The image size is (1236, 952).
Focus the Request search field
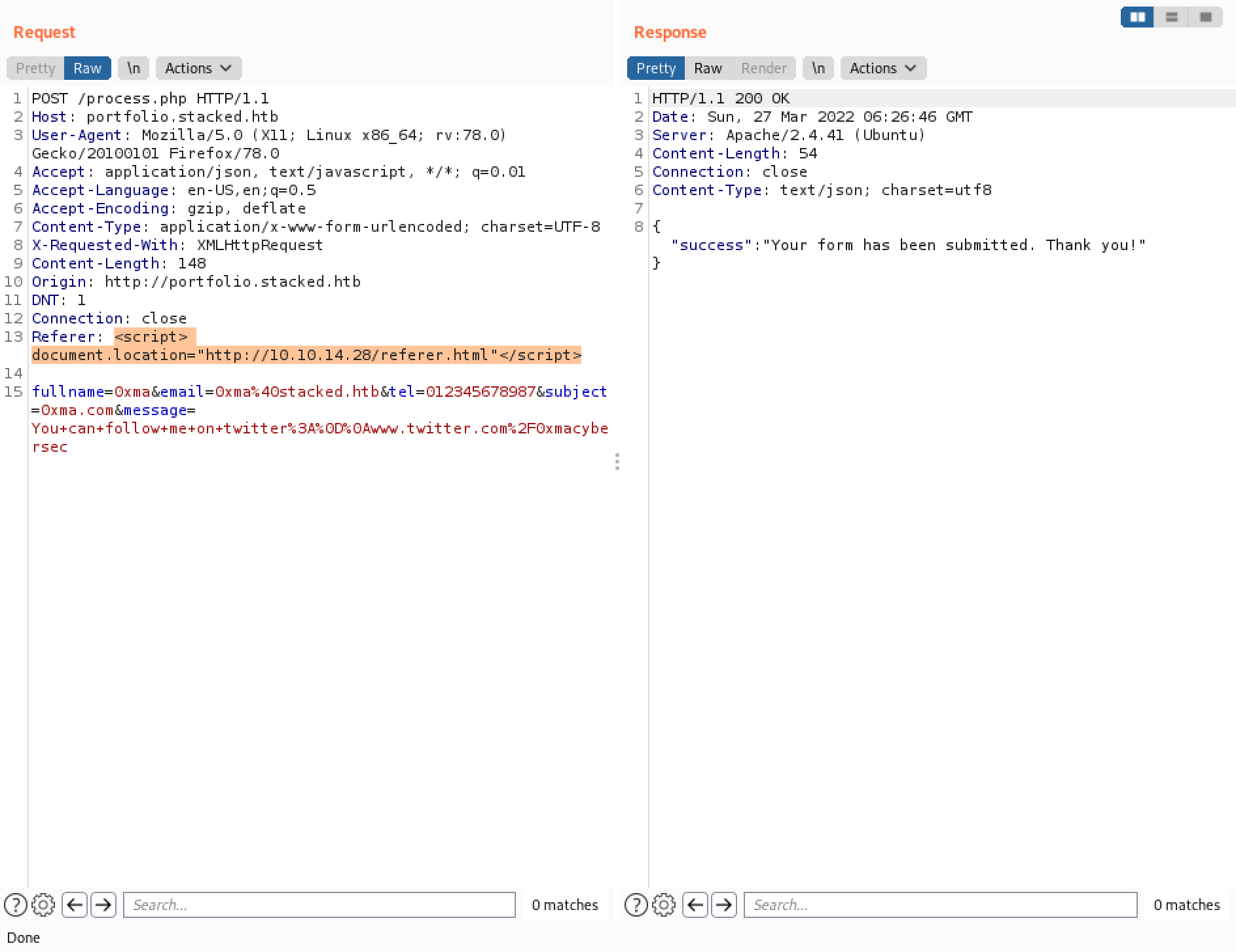tap(319, 905)
